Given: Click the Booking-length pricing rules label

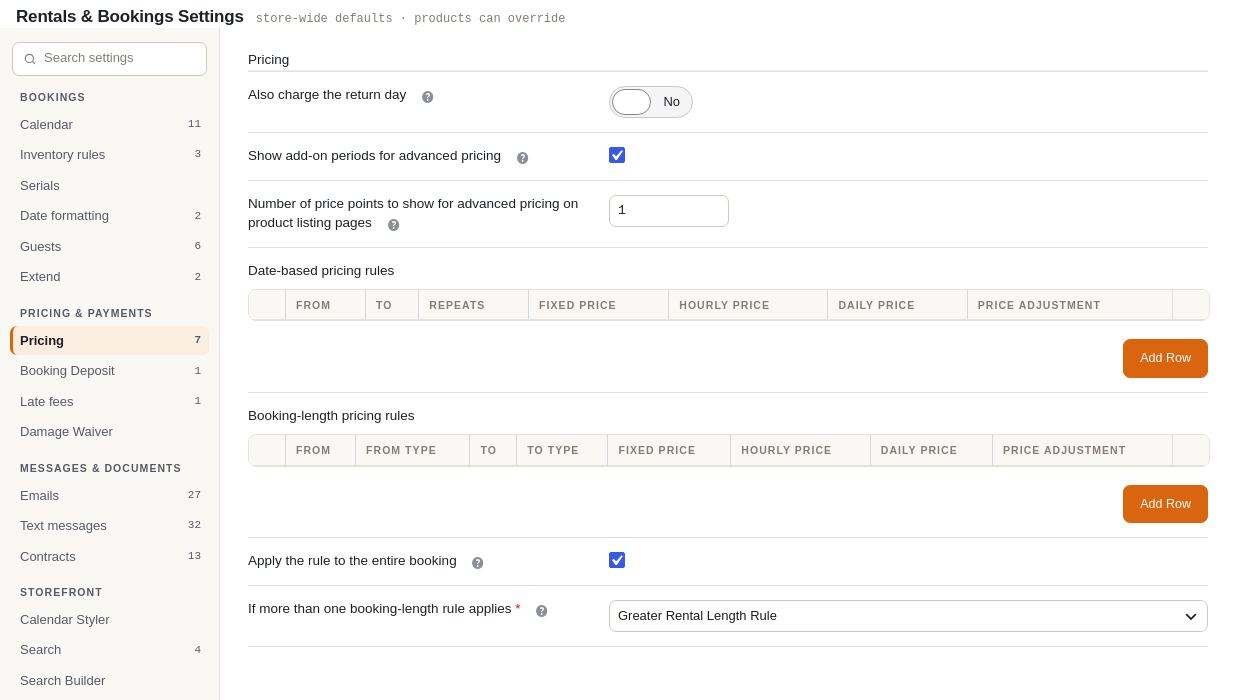Looking at the screenshot, I should tap(331, 416).
